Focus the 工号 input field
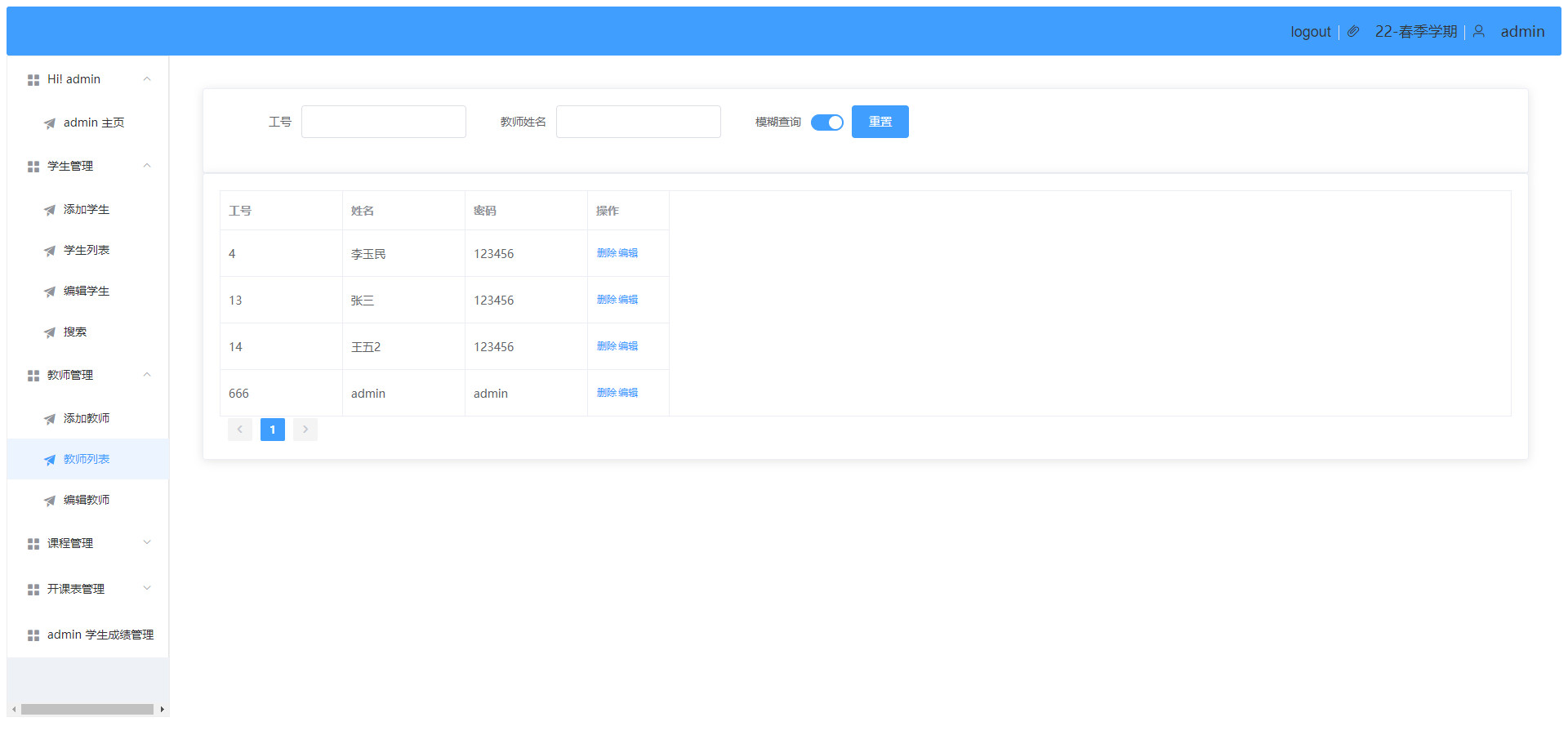The height and width of the screenshot is (744, 1568). click(384, 122)
